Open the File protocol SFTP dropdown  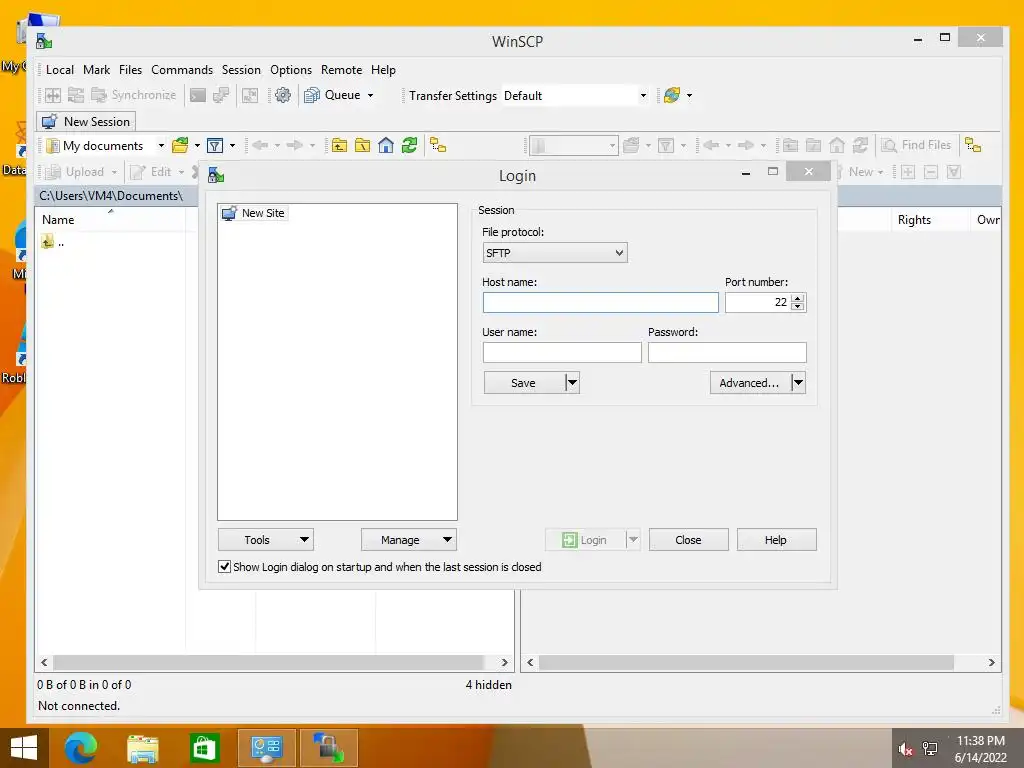pos(555,253)
